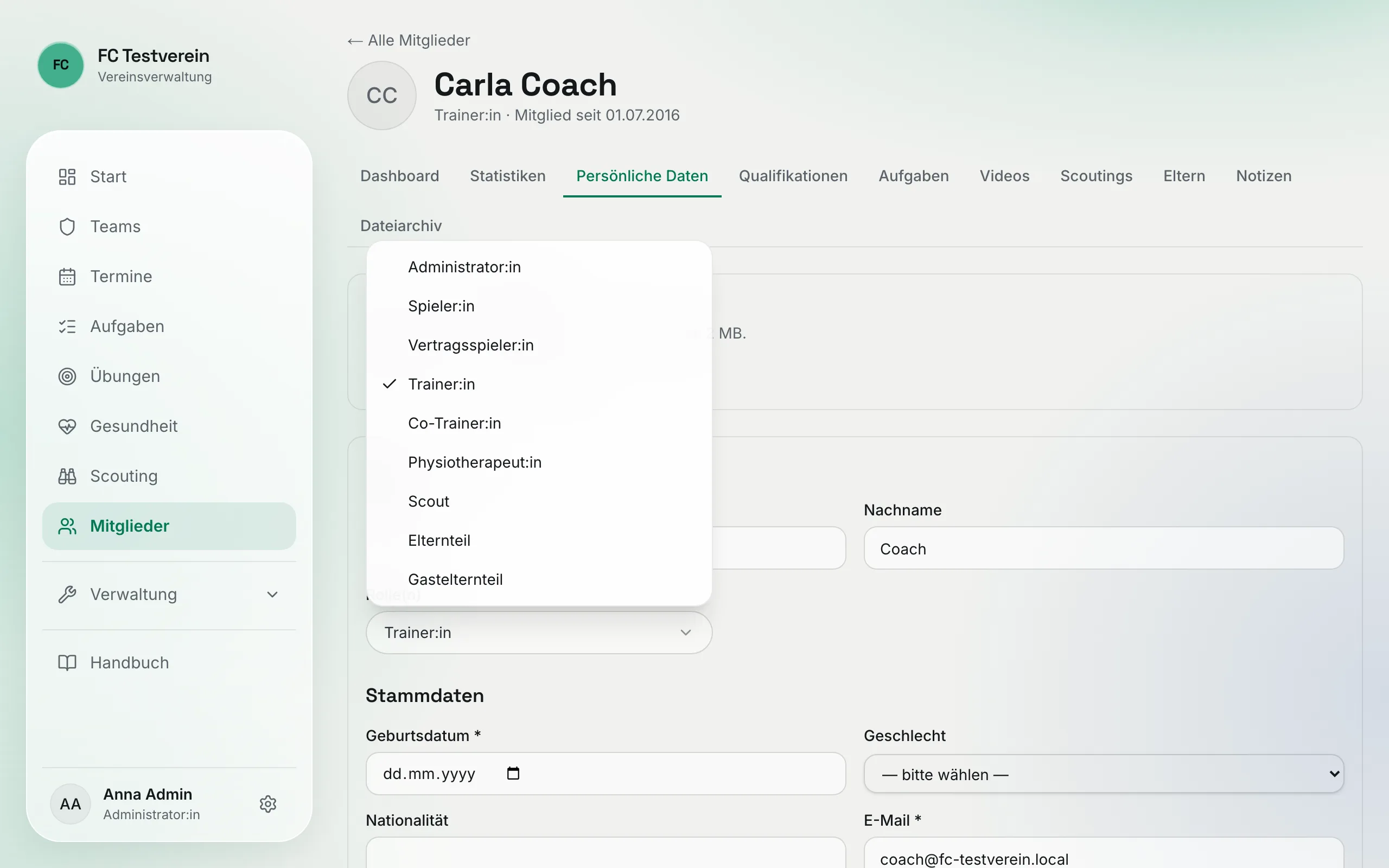Select Physiotherapeut:in role option

(x=539, y=463)
